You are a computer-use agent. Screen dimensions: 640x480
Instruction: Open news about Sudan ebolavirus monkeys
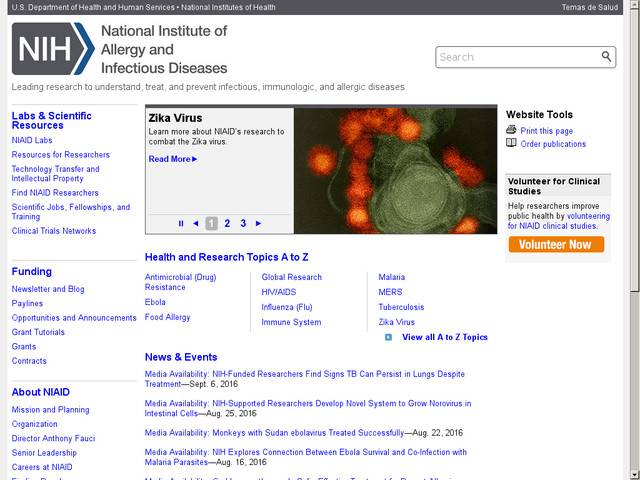tap(274, 433)
